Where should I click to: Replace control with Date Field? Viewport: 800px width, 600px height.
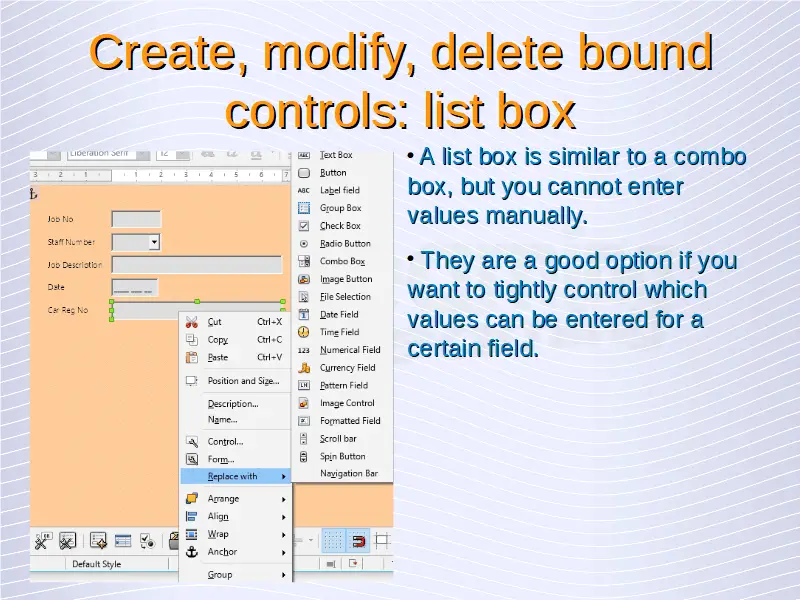pos(342,314)
